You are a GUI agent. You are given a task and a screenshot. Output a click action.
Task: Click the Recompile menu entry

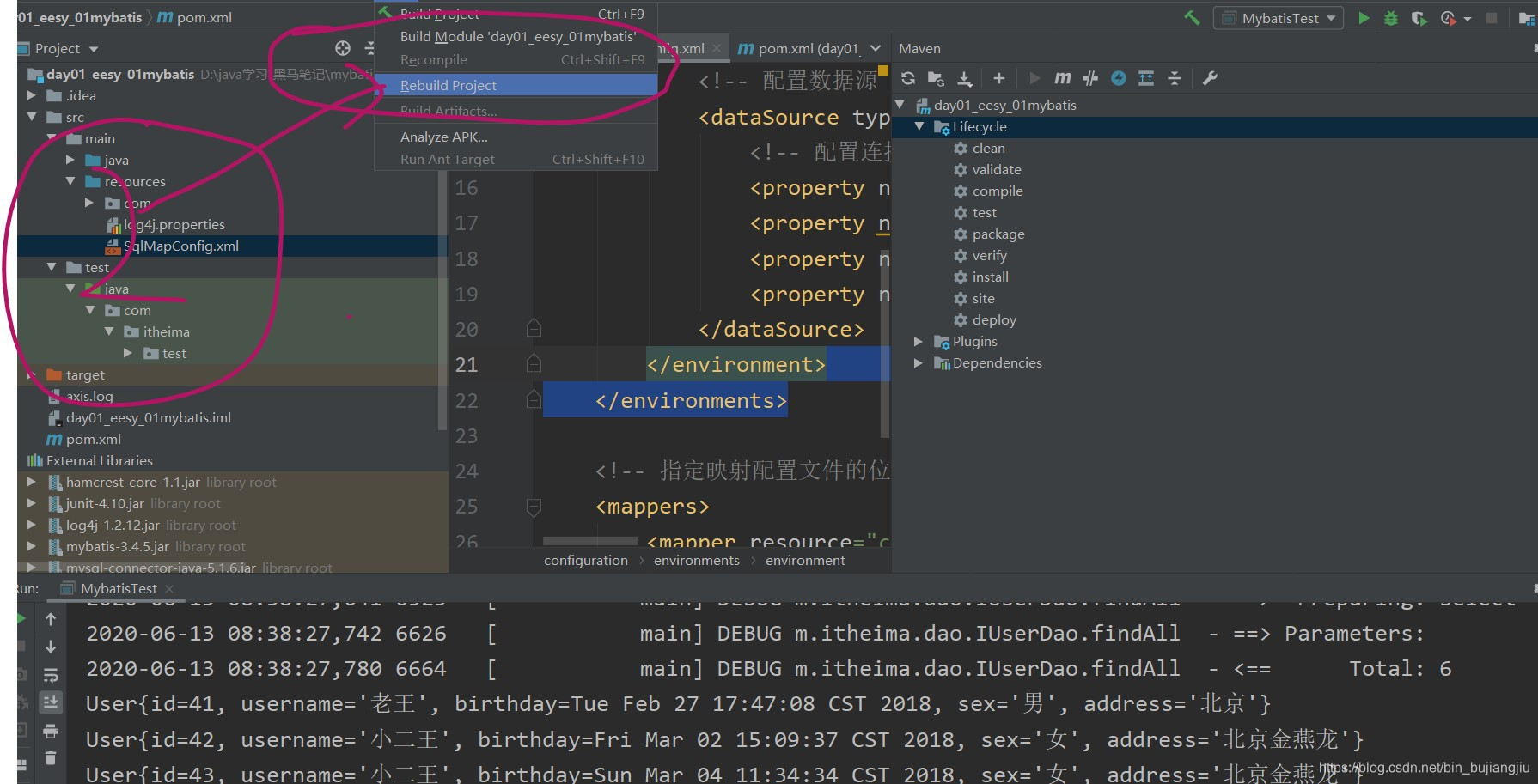pyautogui.click(x=516, y=59)
